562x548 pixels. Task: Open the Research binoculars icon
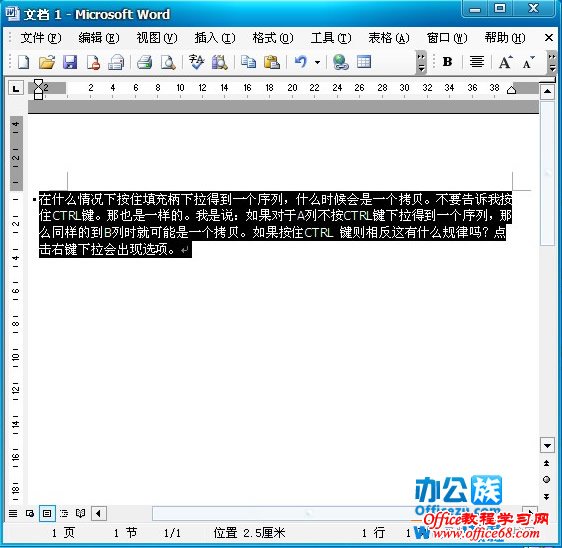pyautogui.click(x=219, y=62)
